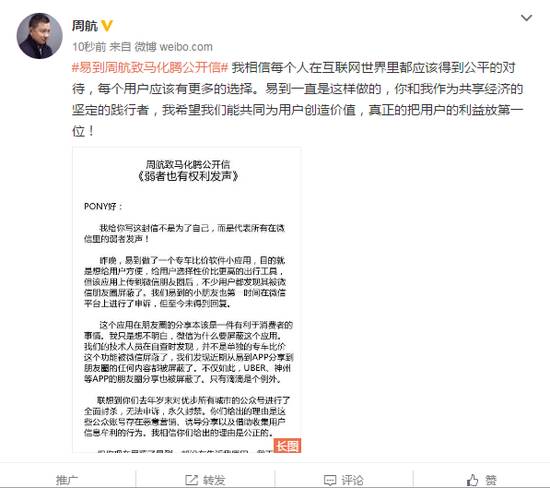Open the post options chevron menu

pos(526,18)
